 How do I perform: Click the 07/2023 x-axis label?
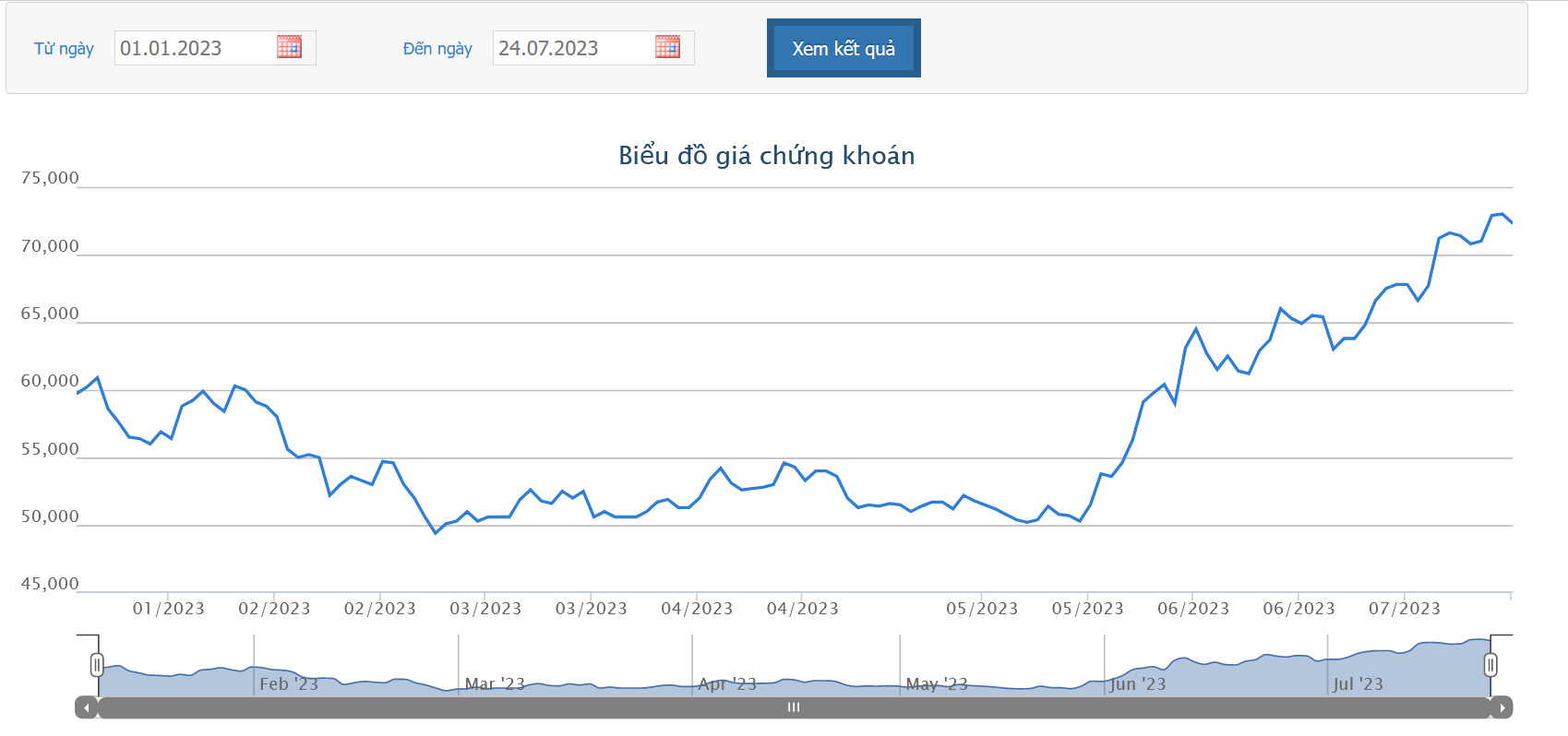point(1404,609)
